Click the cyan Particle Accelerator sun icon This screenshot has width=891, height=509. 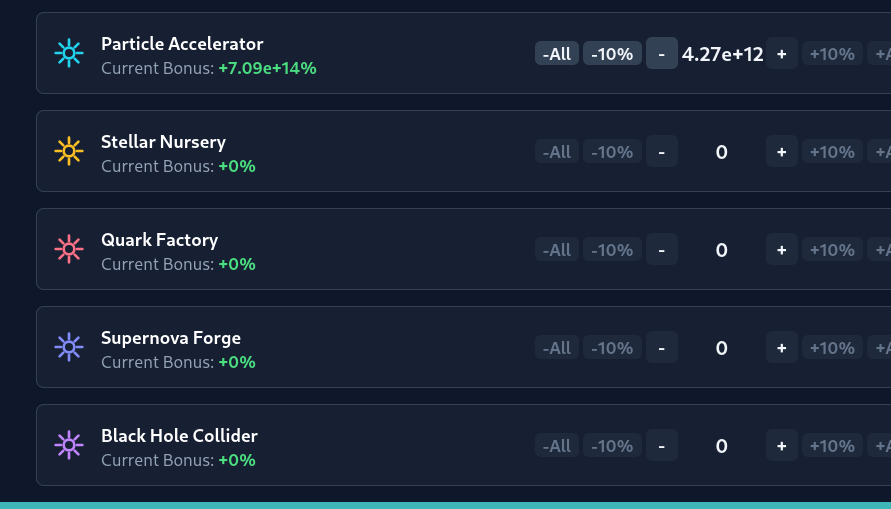(68, 53)
